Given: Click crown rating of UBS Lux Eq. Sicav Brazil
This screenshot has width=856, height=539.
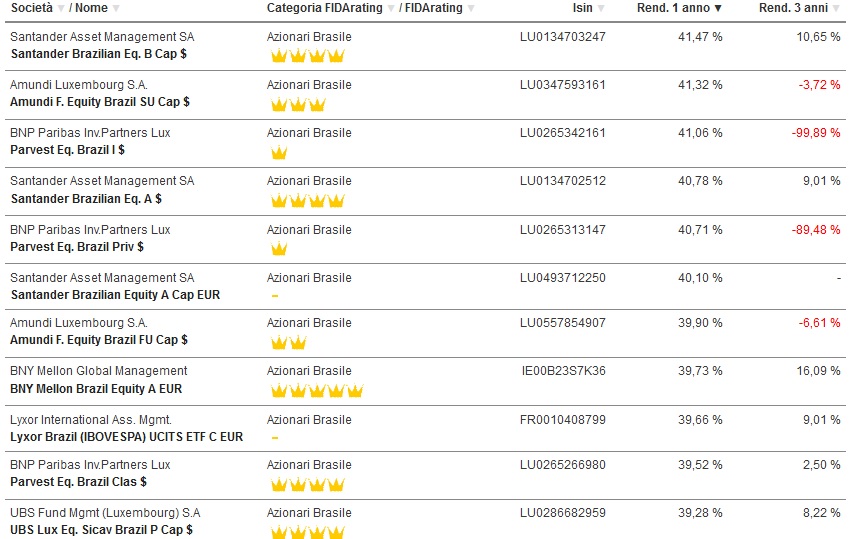Looking at the screenshot, I should click(x=308, y=532).
